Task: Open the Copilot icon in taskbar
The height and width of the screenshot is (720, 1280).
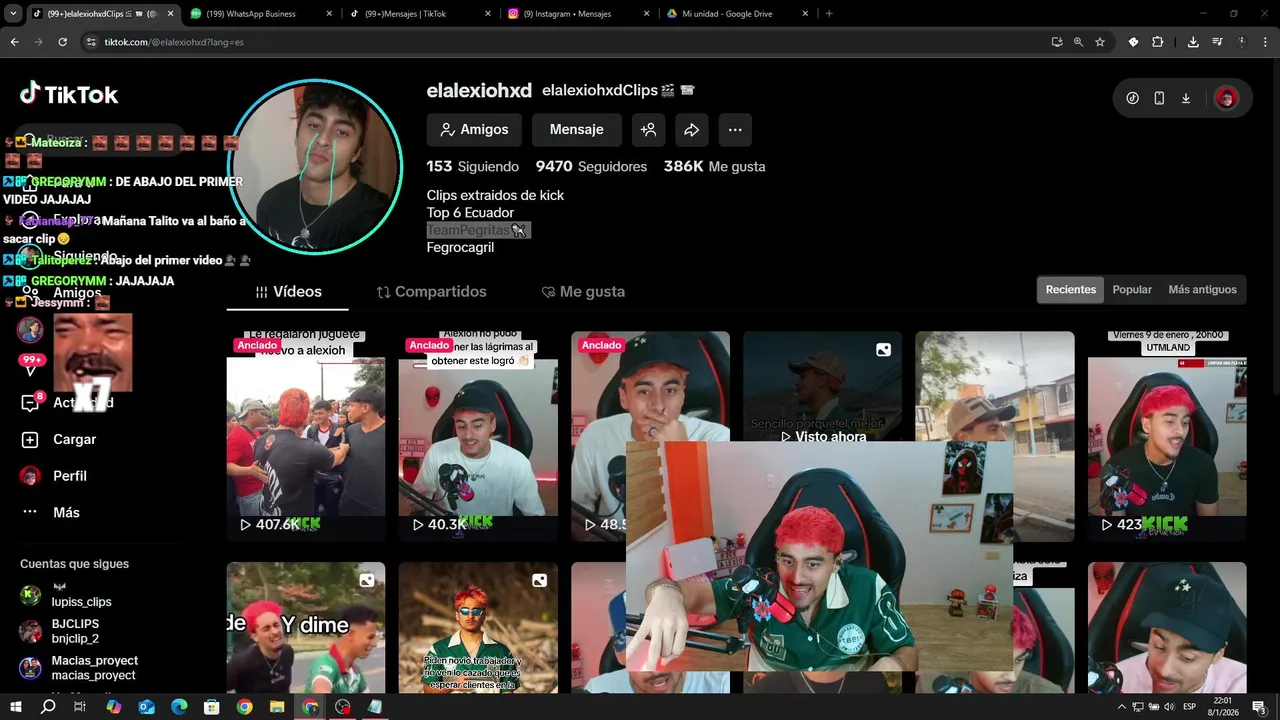Action: [113, 707]
